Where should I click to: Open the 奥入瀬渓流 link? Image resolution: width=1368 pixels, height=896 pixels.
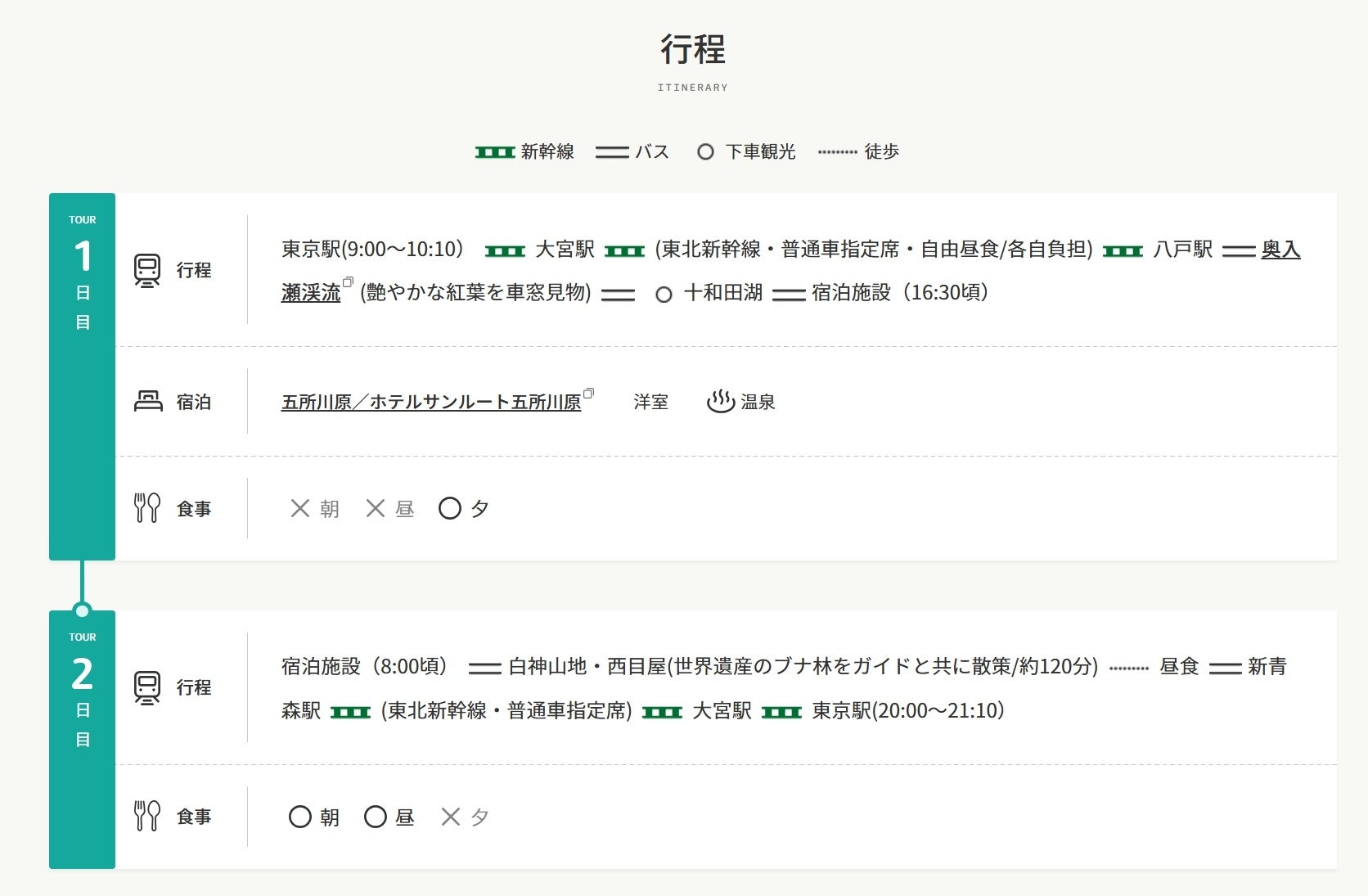pyautogui.click(x=1280, y=250)
